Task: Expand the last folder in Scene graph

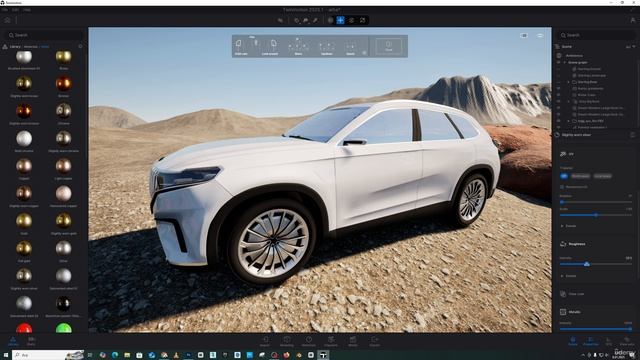Action: point(569,121)
